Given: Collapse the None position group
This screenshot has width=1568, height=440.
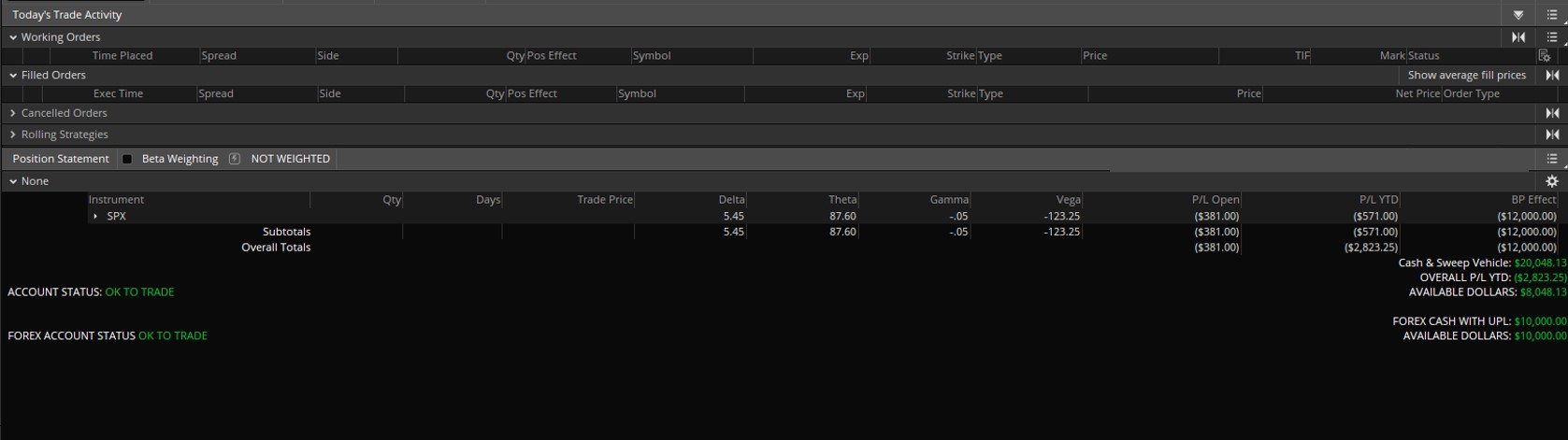Looking at the screenshot, I should [13, 181].
